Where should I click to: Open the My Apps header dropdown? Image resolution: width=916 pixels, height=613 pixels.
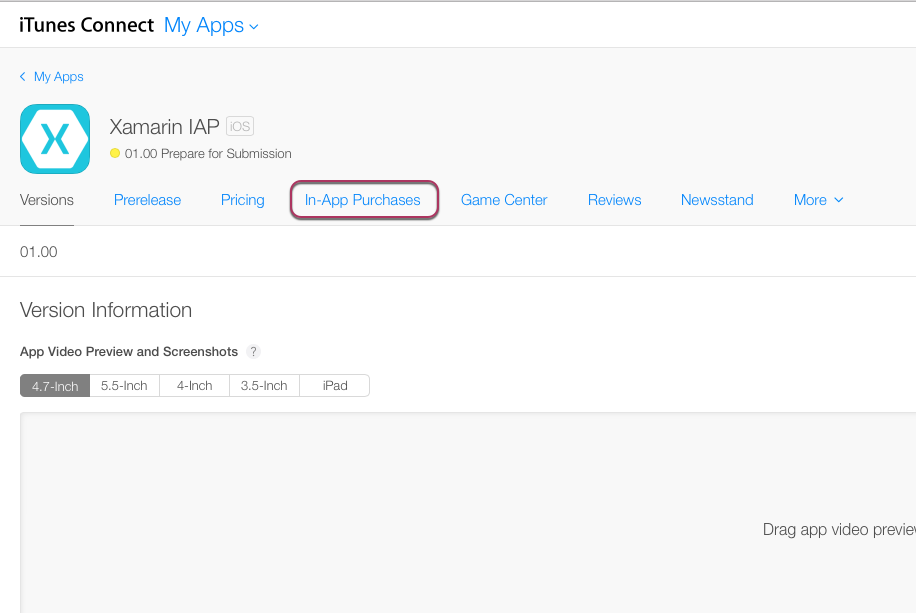point(211,26)
